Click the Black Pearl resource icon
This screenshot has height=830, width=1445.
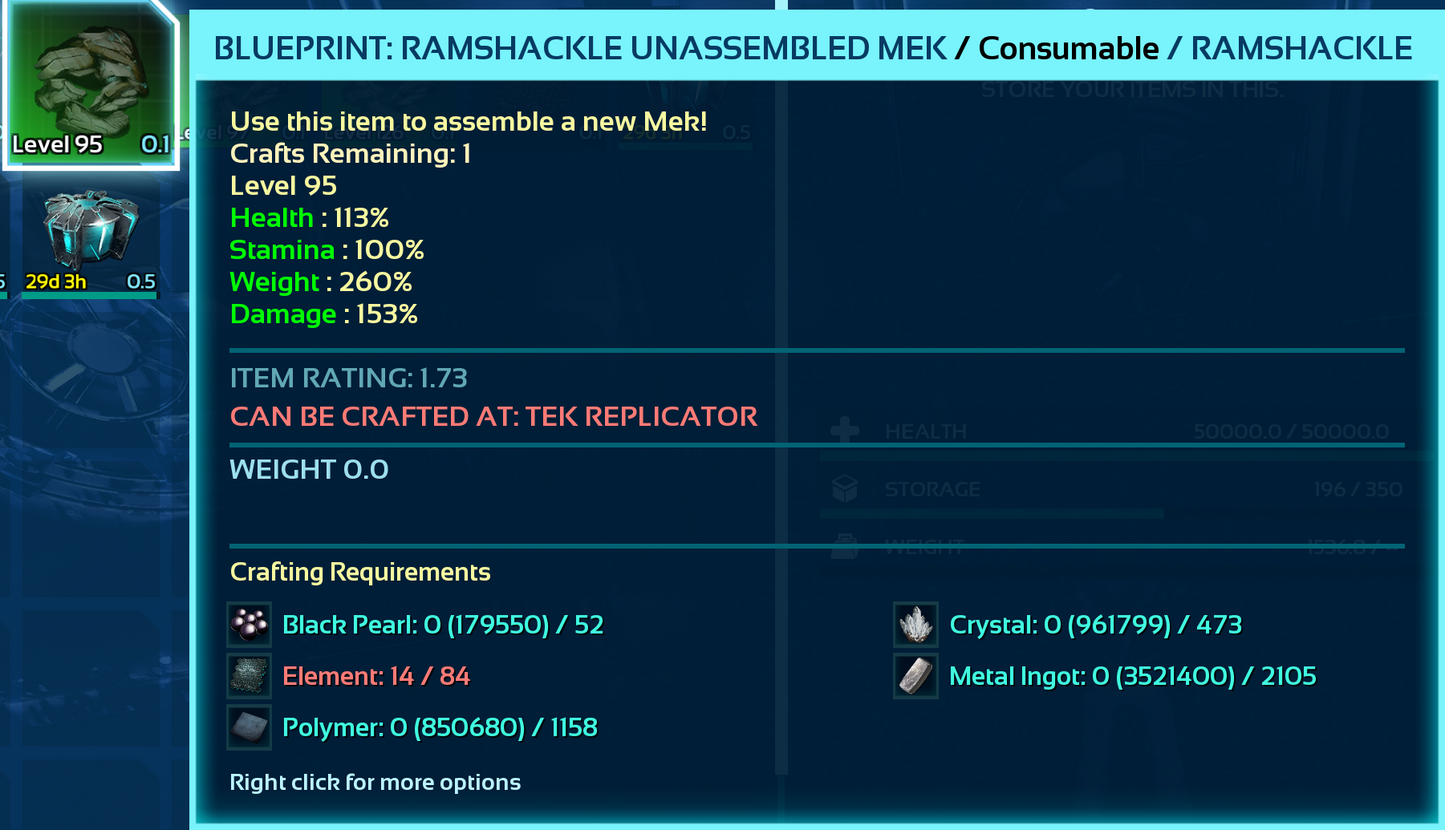(249, 625)
